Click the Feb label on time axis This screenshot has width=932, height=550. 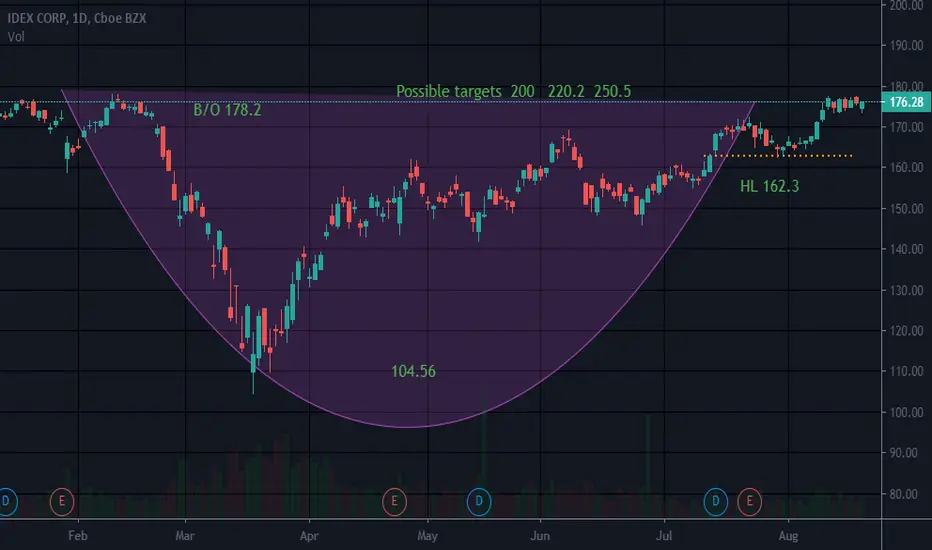click(78, 536)
